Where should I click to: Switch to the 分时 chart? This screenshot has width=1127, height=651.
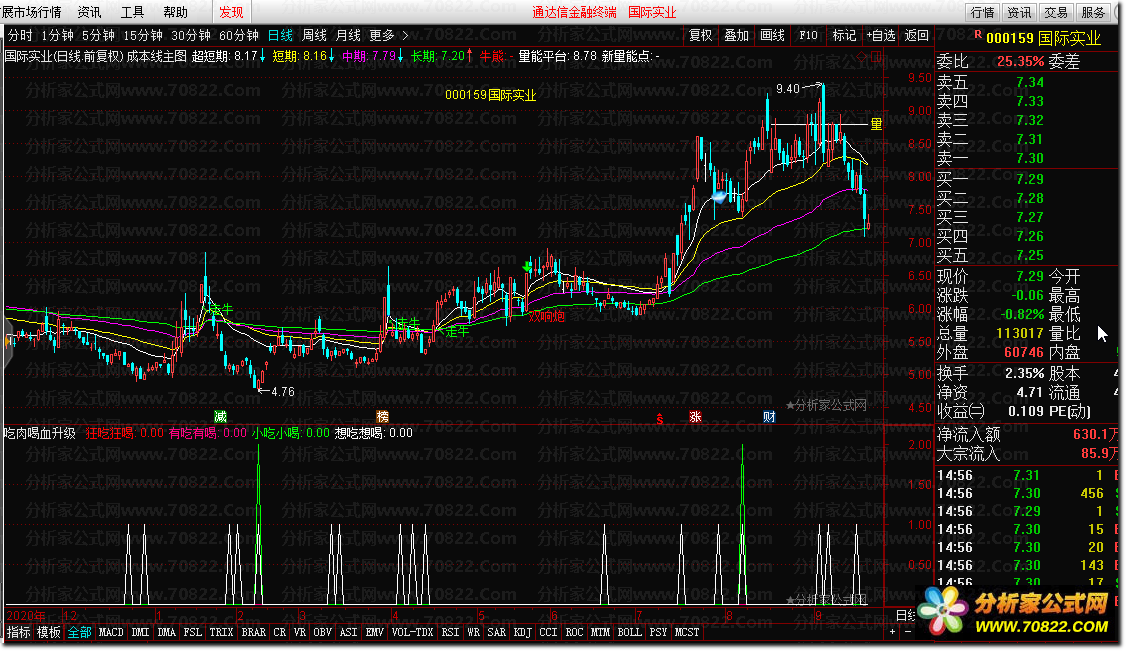pyautogui.click(x=20, y=35)
